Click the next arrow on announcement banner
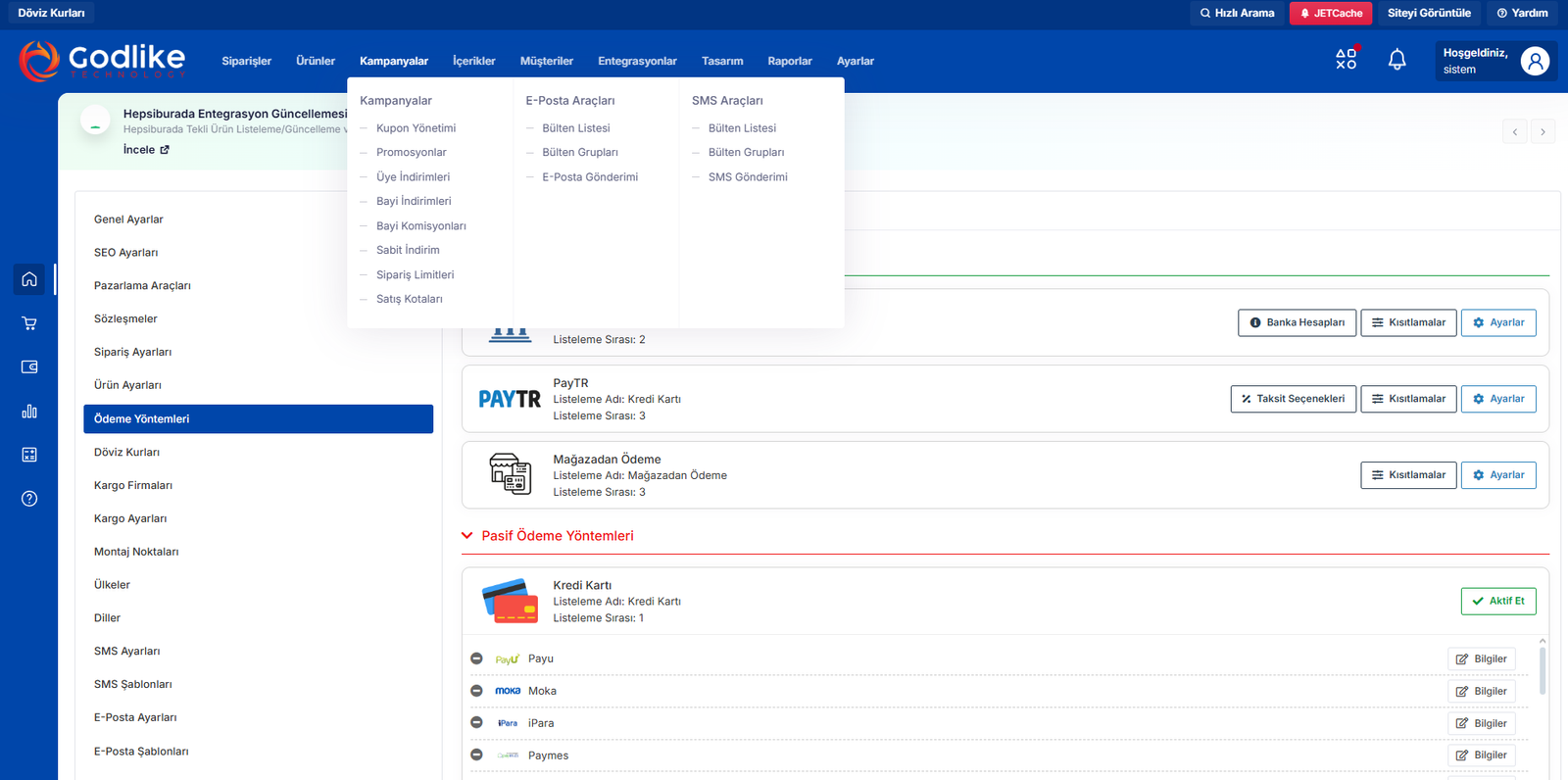The height and width of the screenshot is (780, 1568). click(1543, 132)
